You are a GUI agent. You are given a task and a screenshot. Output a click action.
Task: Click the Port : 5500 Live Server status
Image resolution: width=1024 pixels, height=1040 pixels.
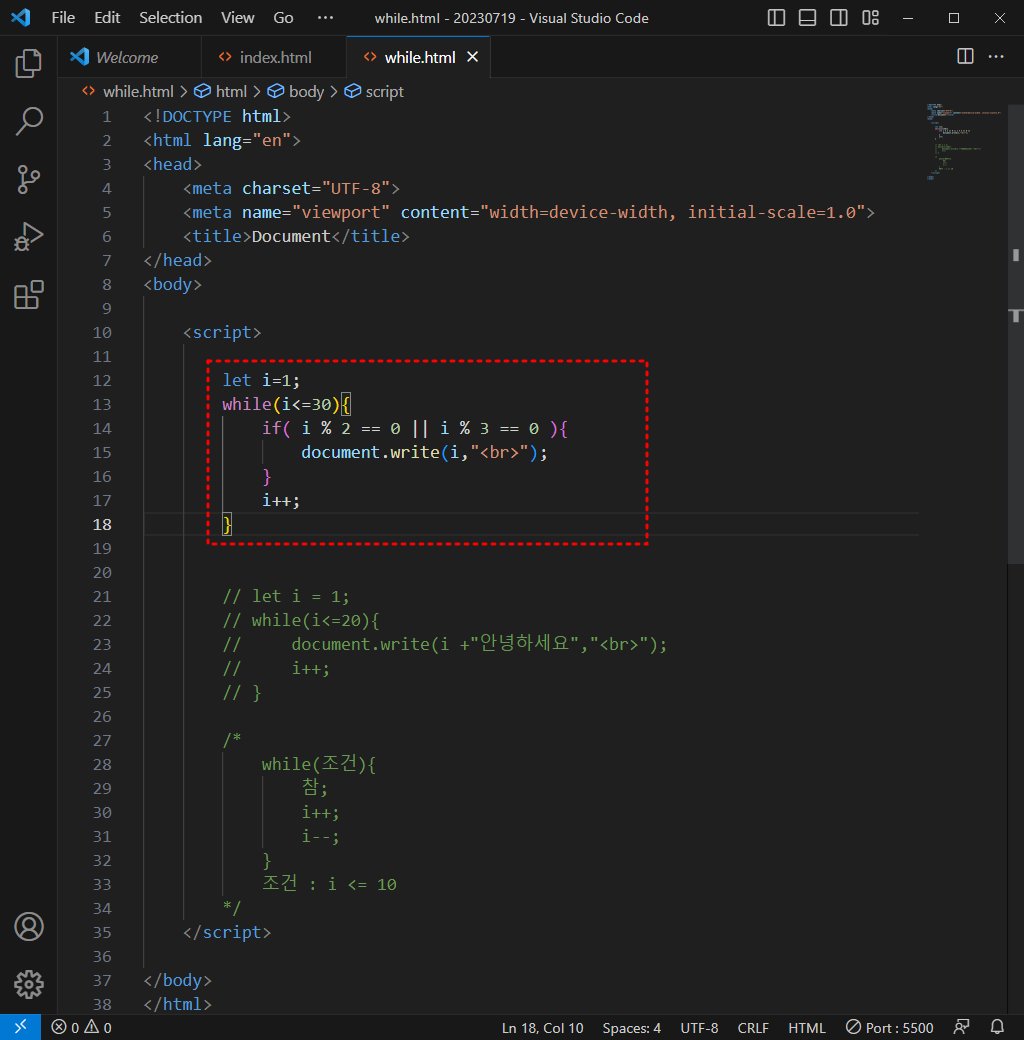point(889,1027)
